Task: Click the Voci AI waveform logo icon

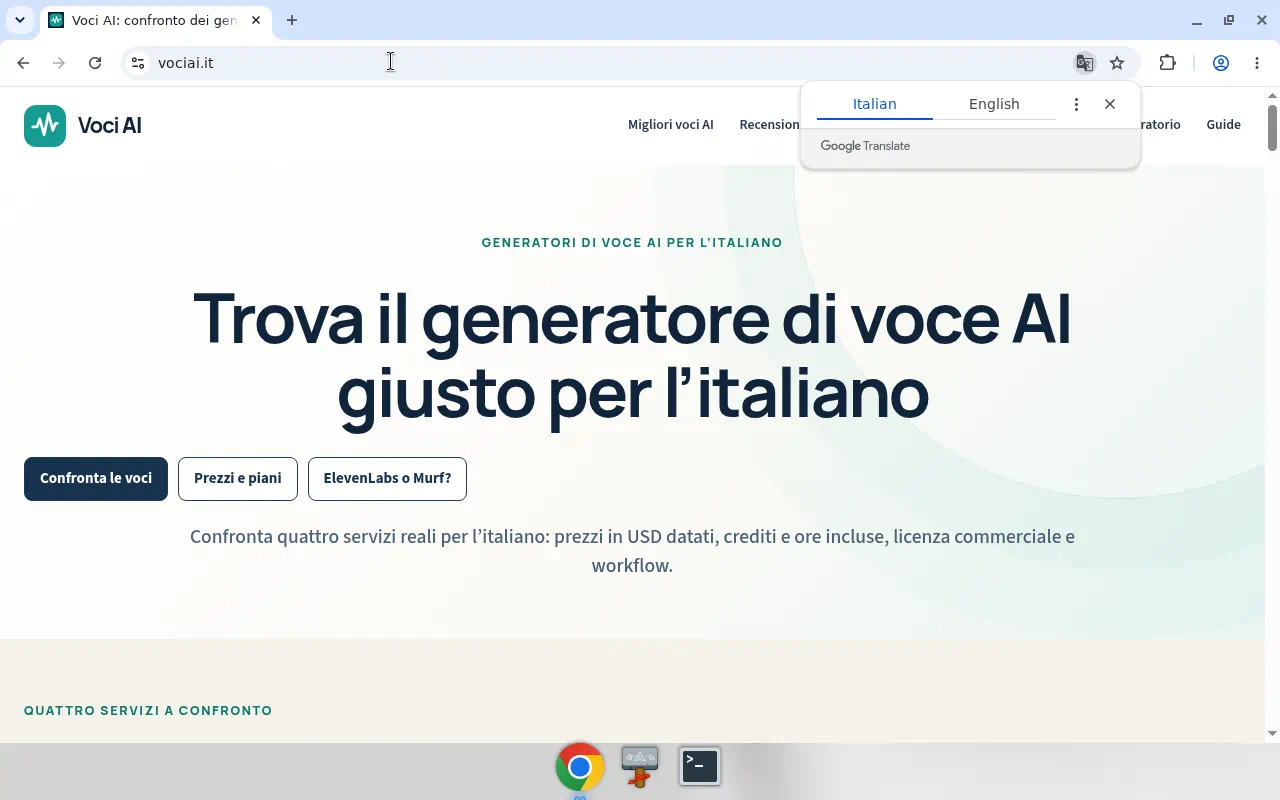Action: point(45,126)
